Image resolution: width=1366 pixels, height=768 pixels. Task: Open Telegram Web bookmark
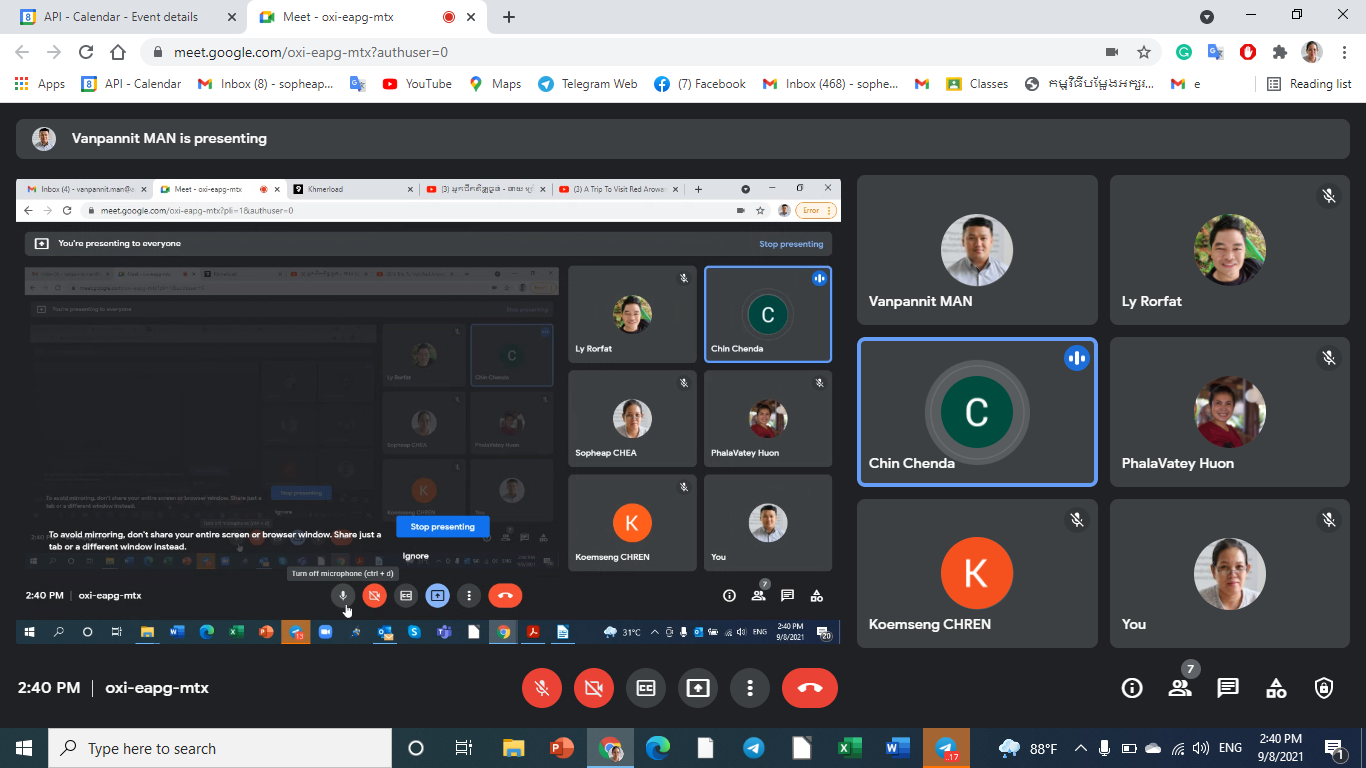[588, 84]
